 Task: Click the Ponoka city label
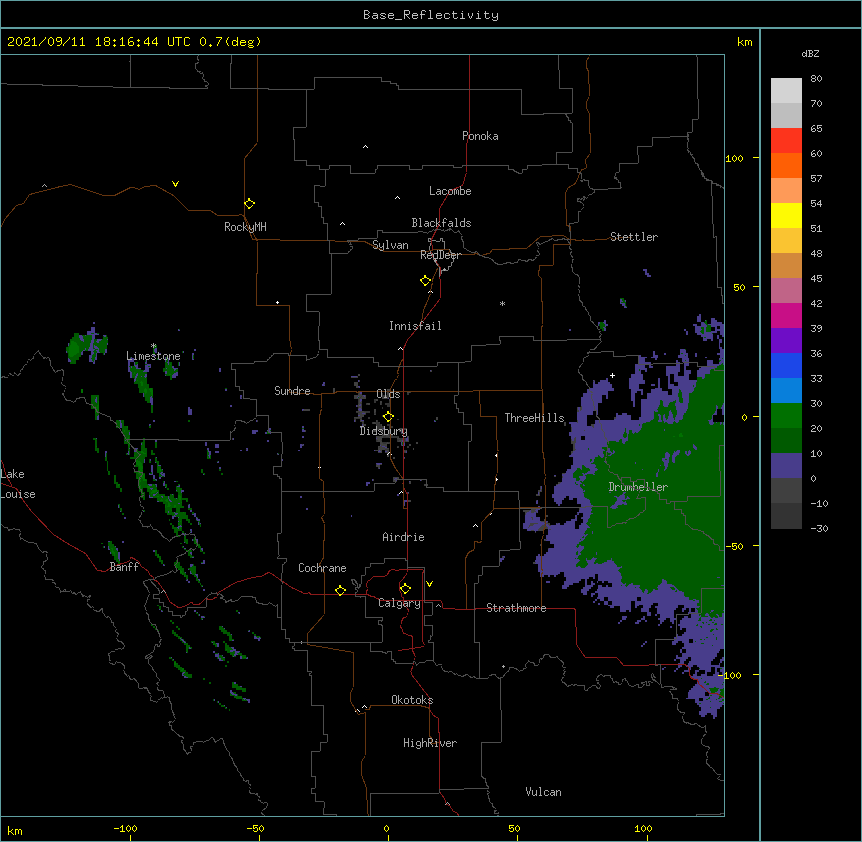480,136
